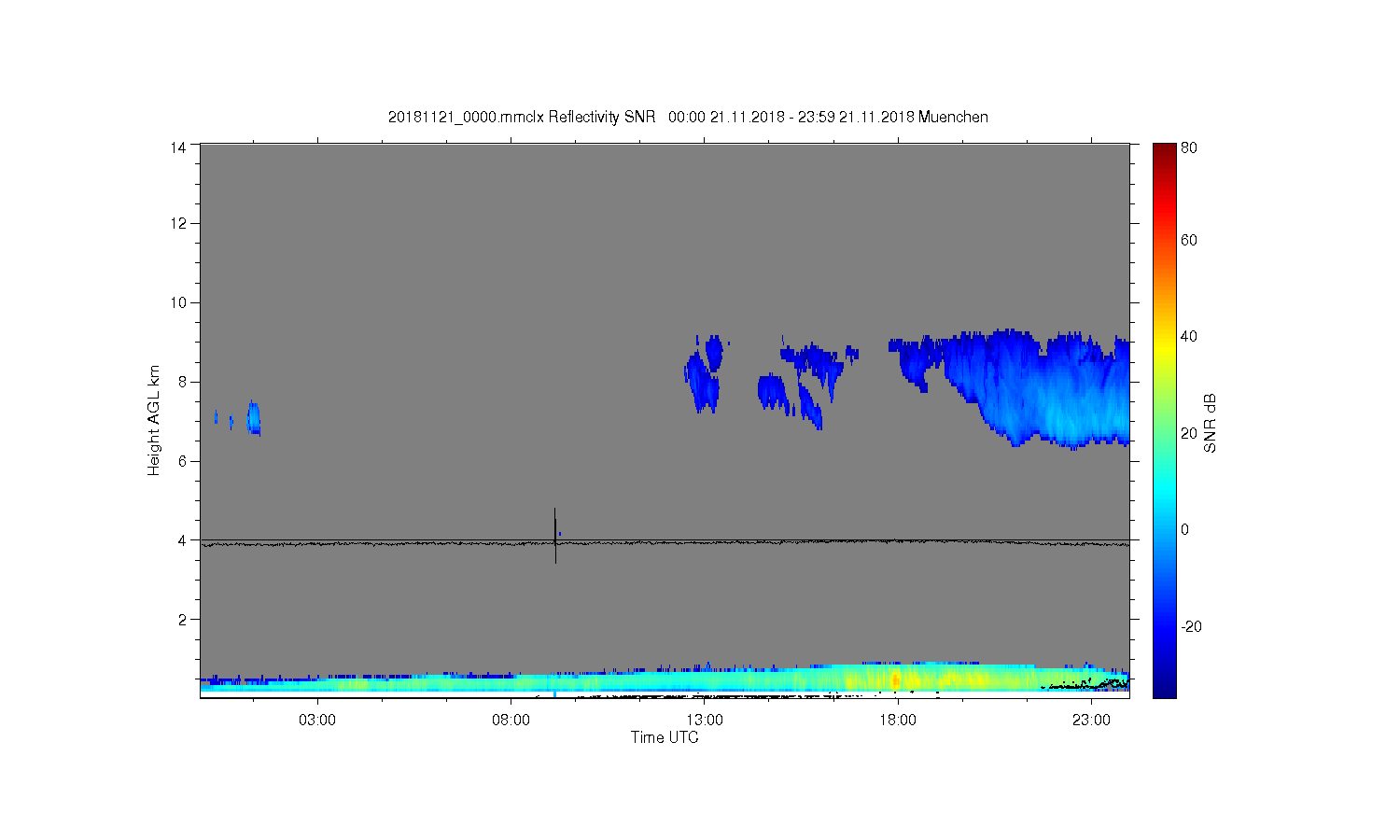
Task: Click the height tick label 6
Action: click(183, 461)
